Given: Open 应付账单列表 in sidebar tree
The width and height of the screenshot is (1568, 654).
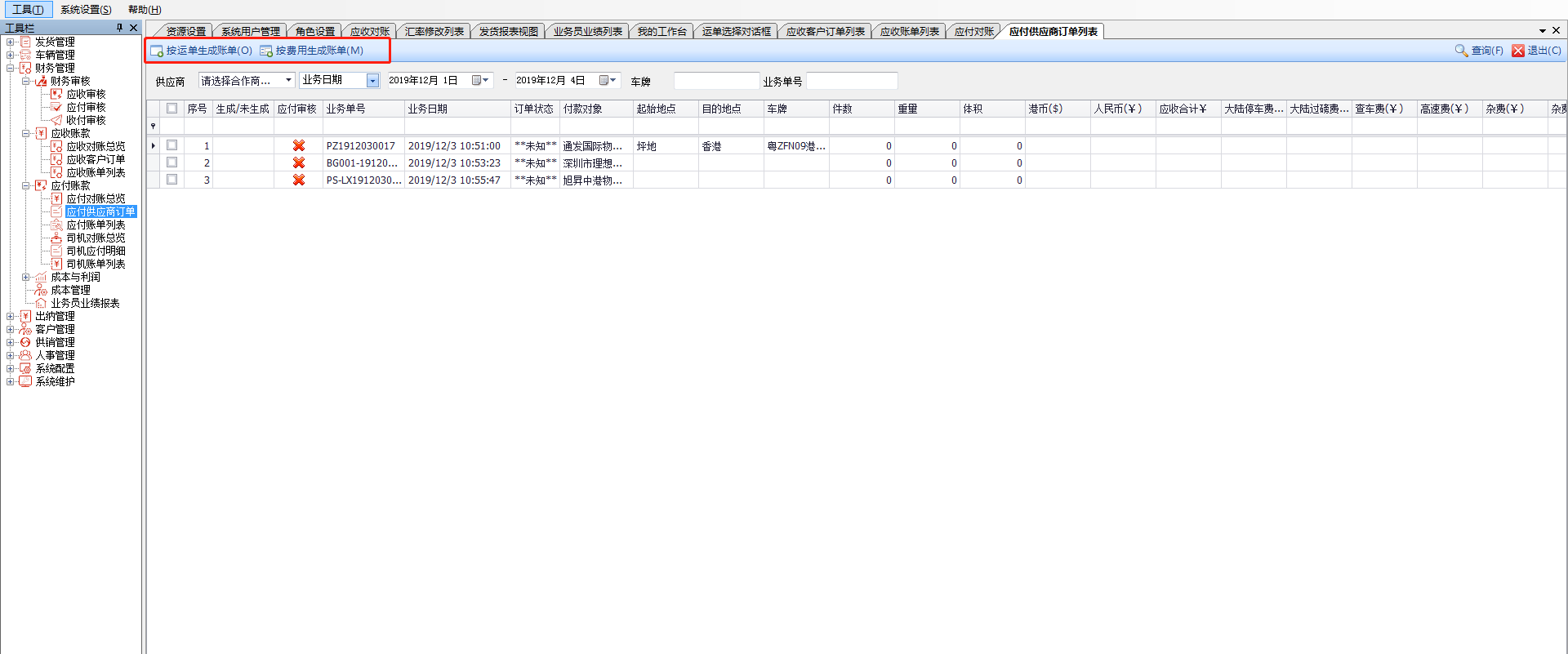Looking at the screenshot, I should (x=96, y=225).
